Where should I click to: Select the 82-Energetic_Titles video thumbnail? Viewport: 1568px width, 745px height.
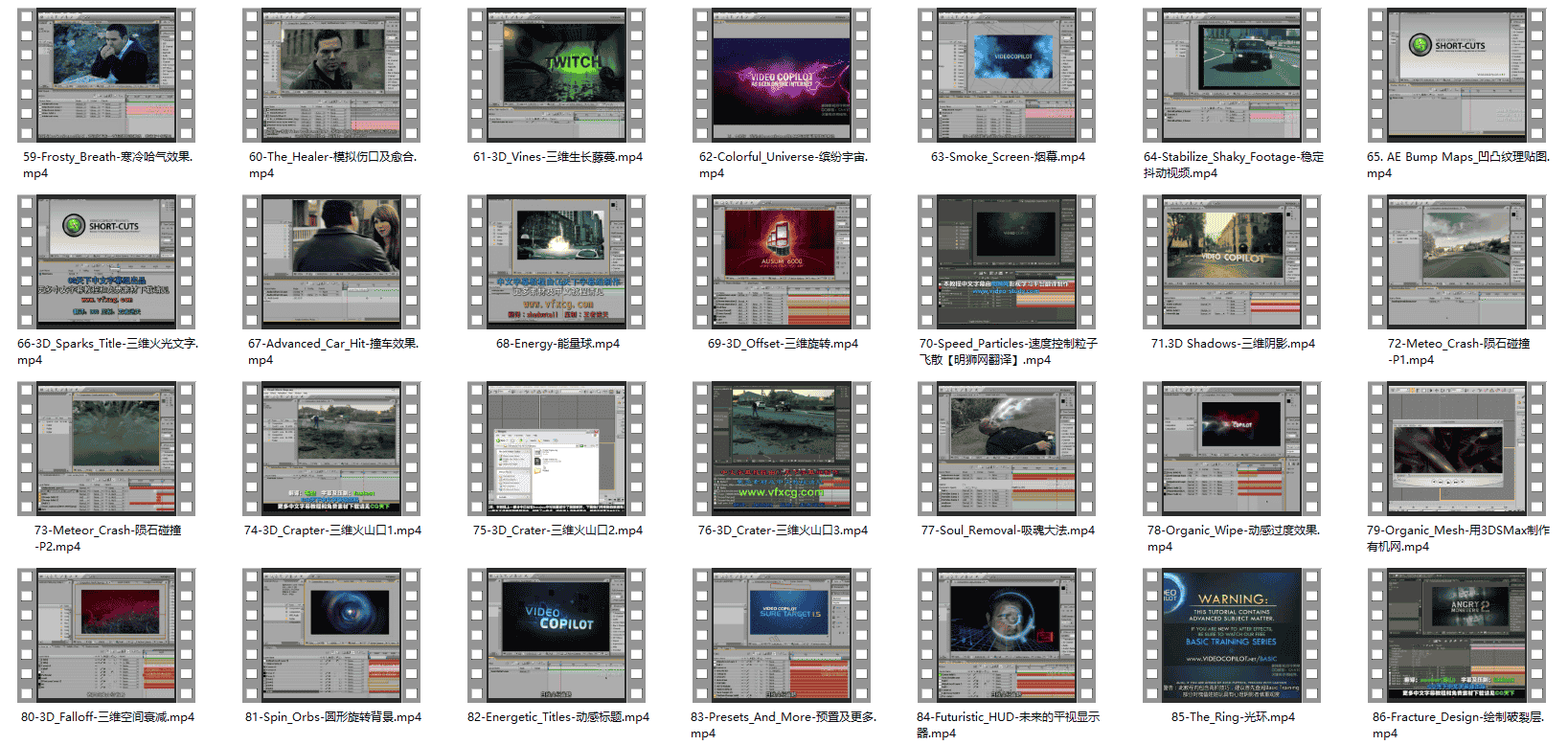[557, 636]
